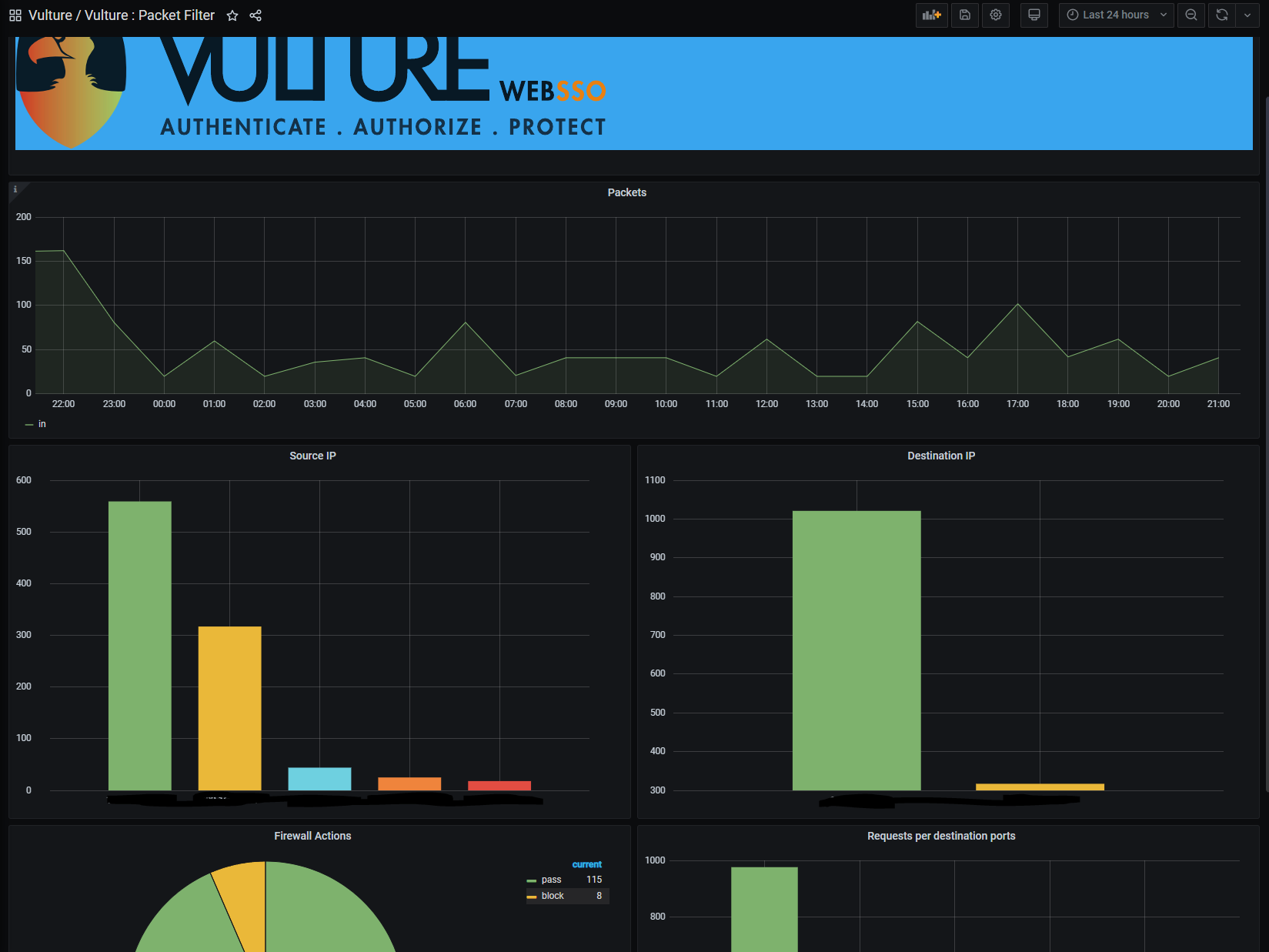Open the Source IP panel title menu
The image size is (1269, 952).
[312, 456]
